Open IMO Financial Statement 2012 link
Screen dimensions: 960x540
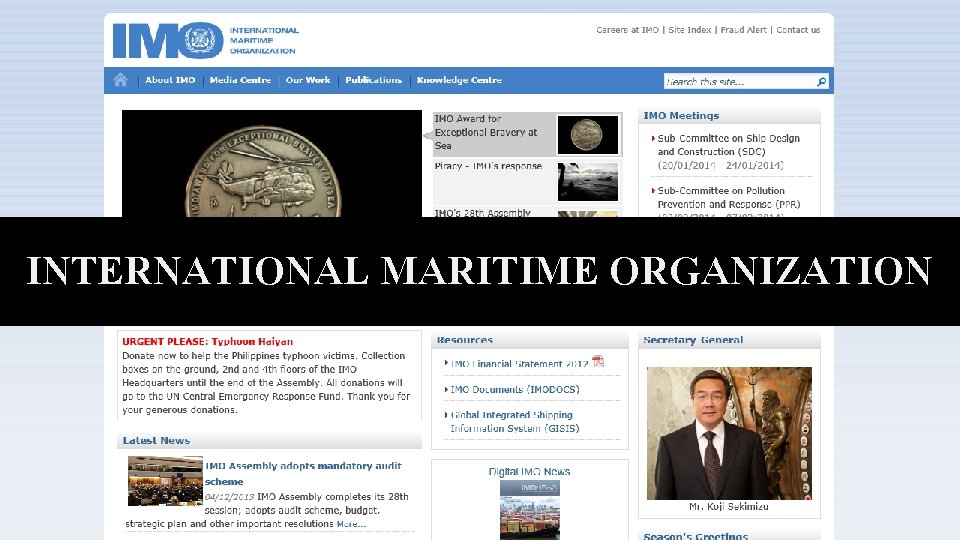point(519,364)
